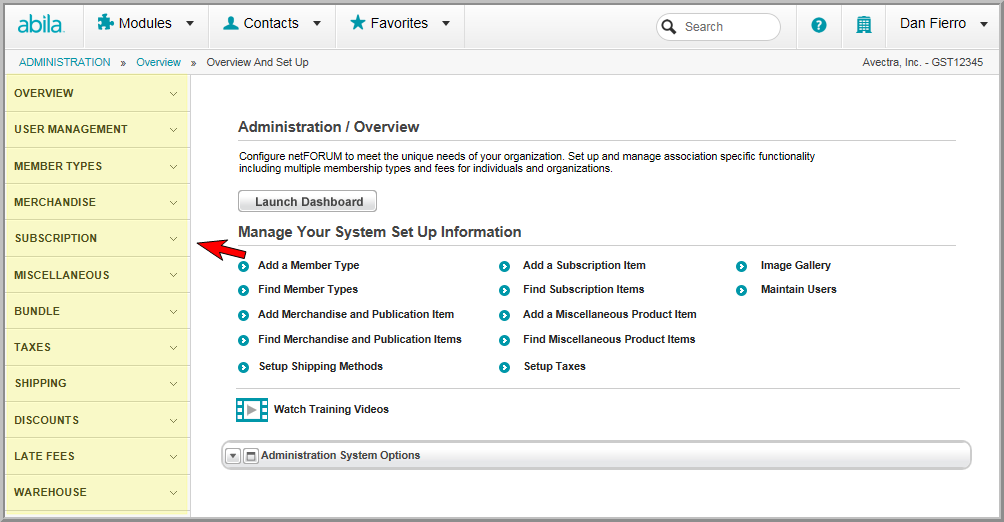Click arrow icon beside Add a Member Type

[x=243, y=266]
